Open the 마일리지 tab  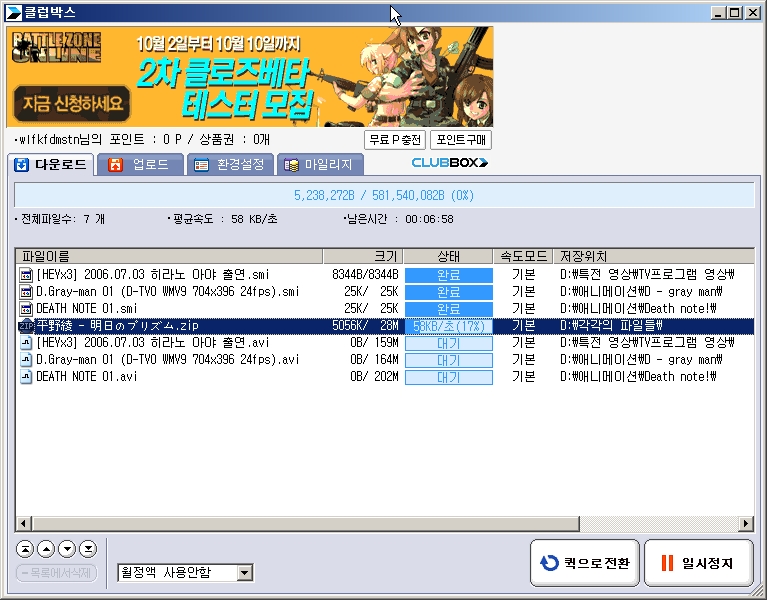(320, 165)
